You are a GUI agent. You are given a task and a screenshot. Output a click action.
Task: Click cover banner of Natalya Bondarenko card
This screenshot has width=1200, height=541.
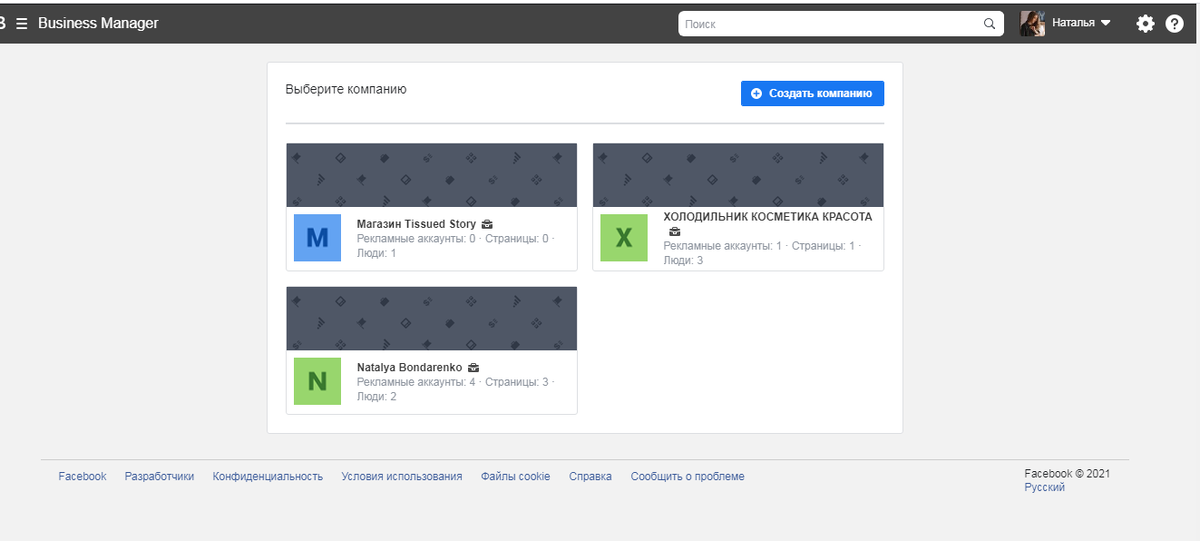[432, 319]
